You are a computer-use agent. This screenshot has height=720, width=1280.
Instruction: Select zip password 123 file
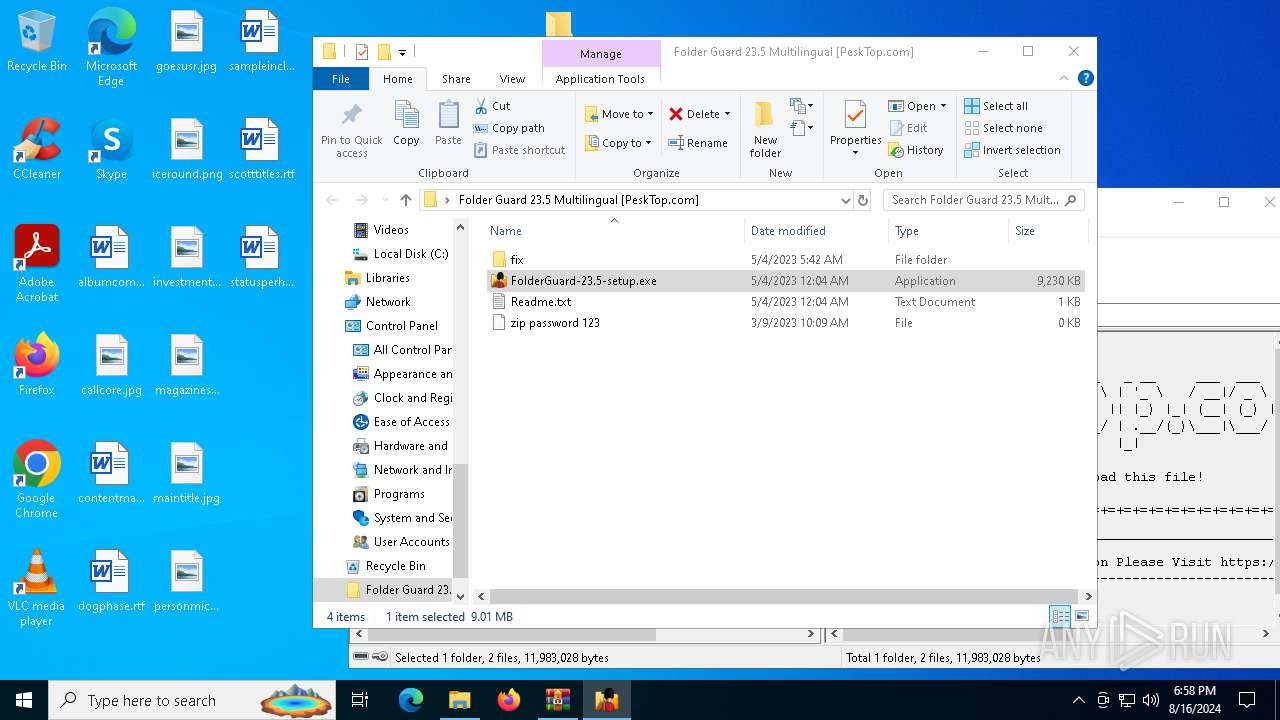(x=785, y=323)
